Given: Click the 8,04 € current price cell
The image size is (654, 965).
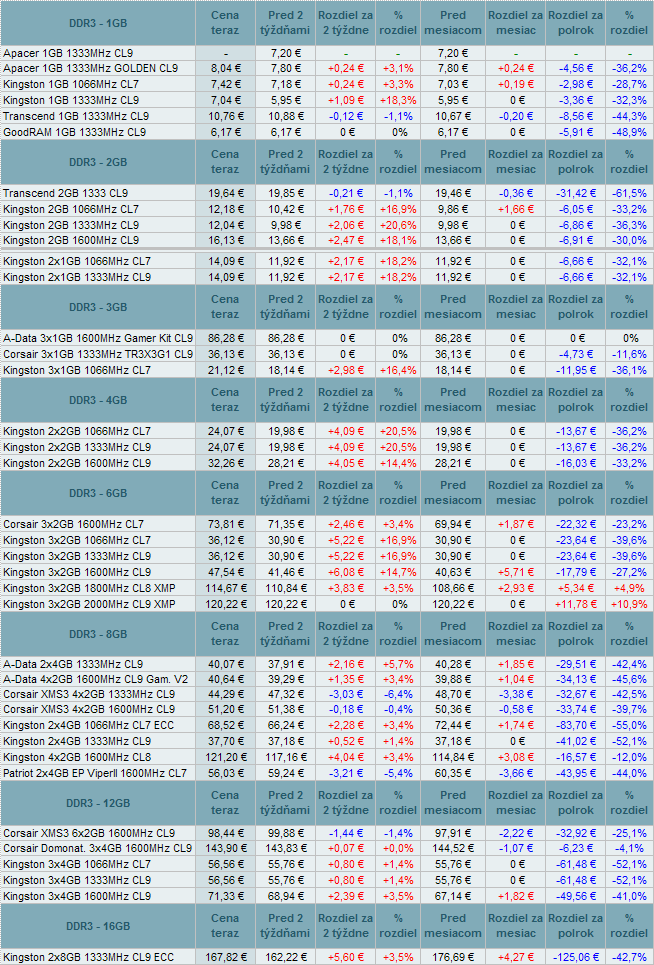Looking at the screenshot, I should pos(226,68).
